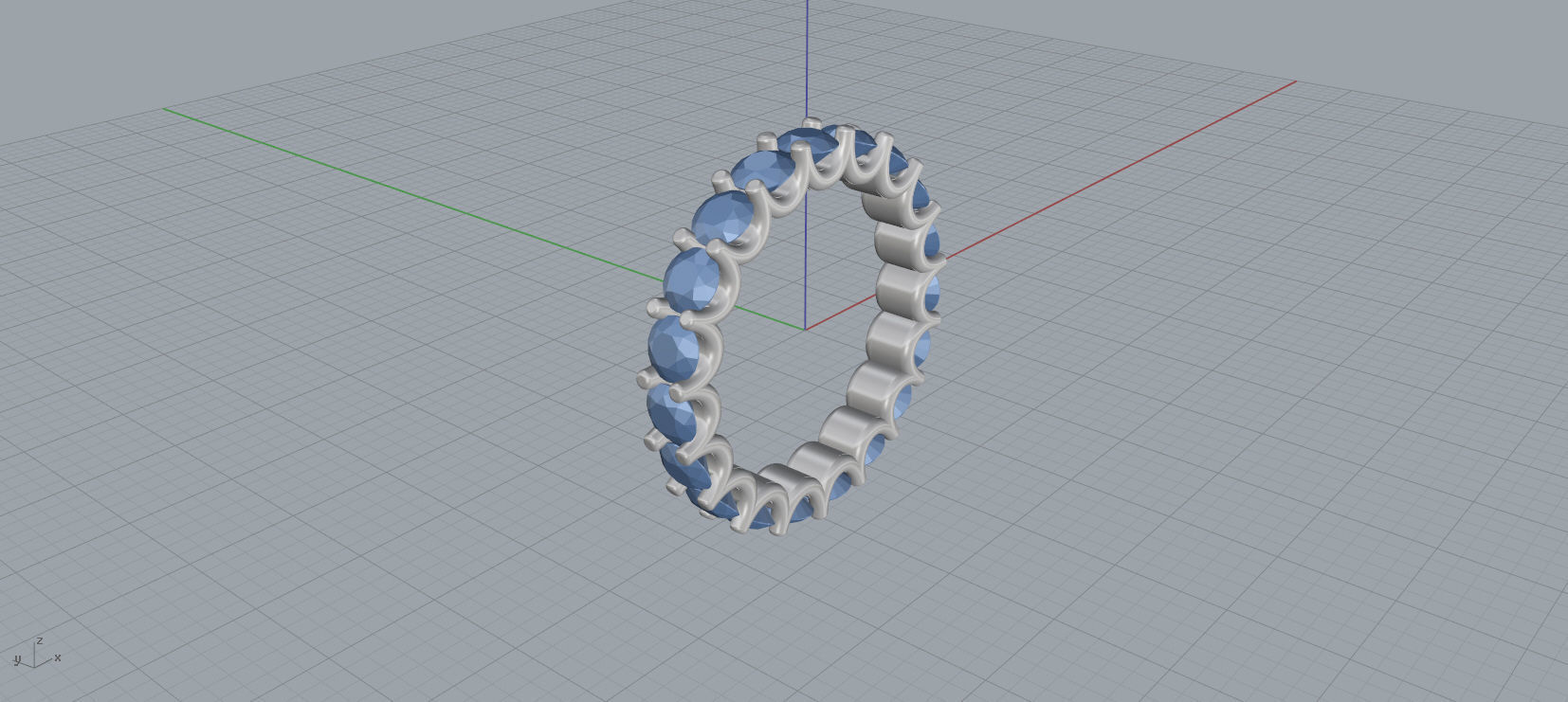Click the world axes orientation icon
This screenshot has height=702, width=1568.
(x=37, y=654)
